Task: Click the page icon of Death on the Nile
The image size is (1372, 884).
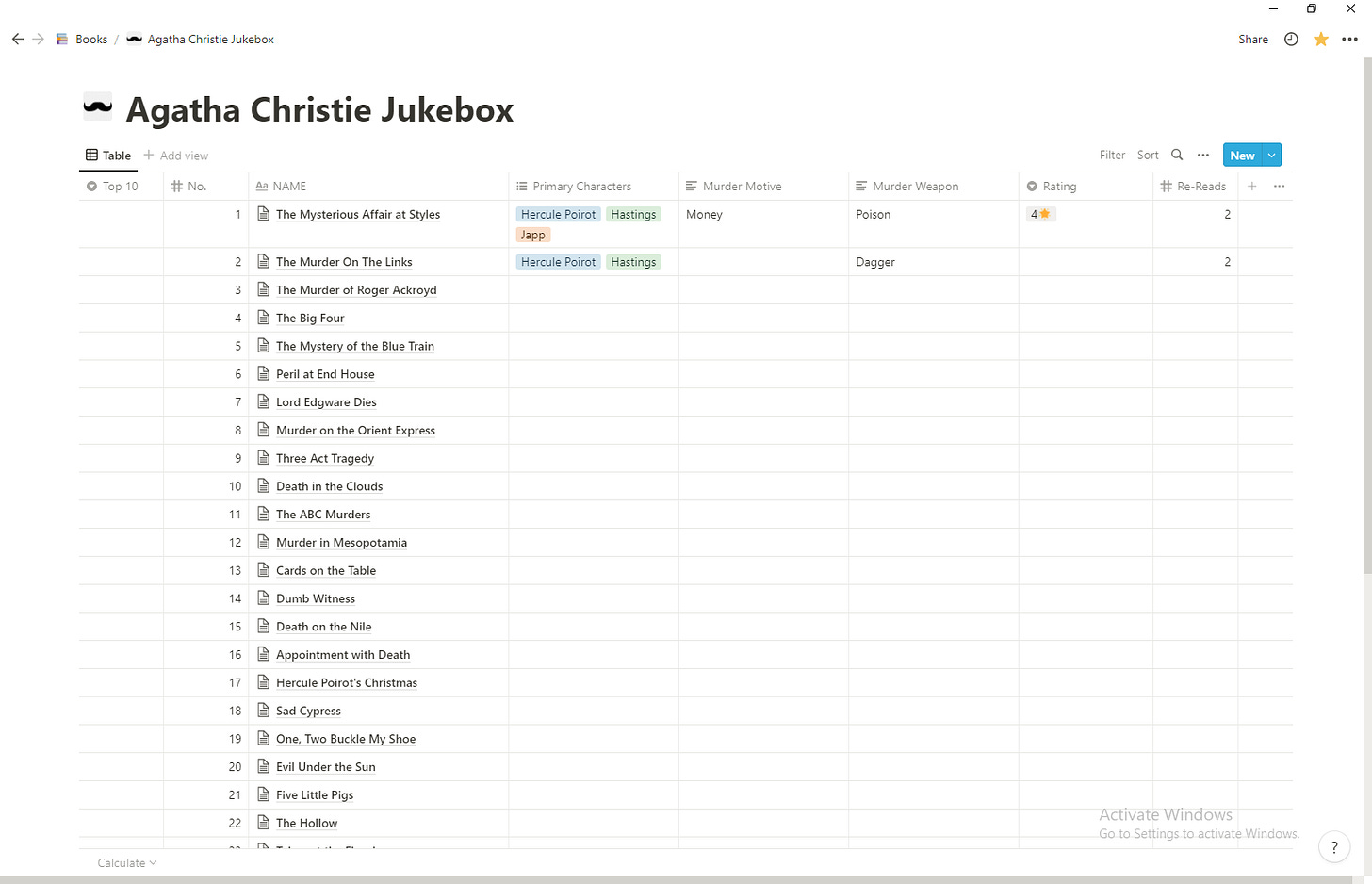Action: pos(264,626)
